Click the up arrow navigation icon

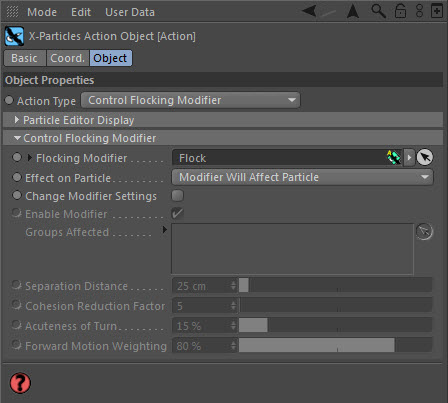[353, 11]
